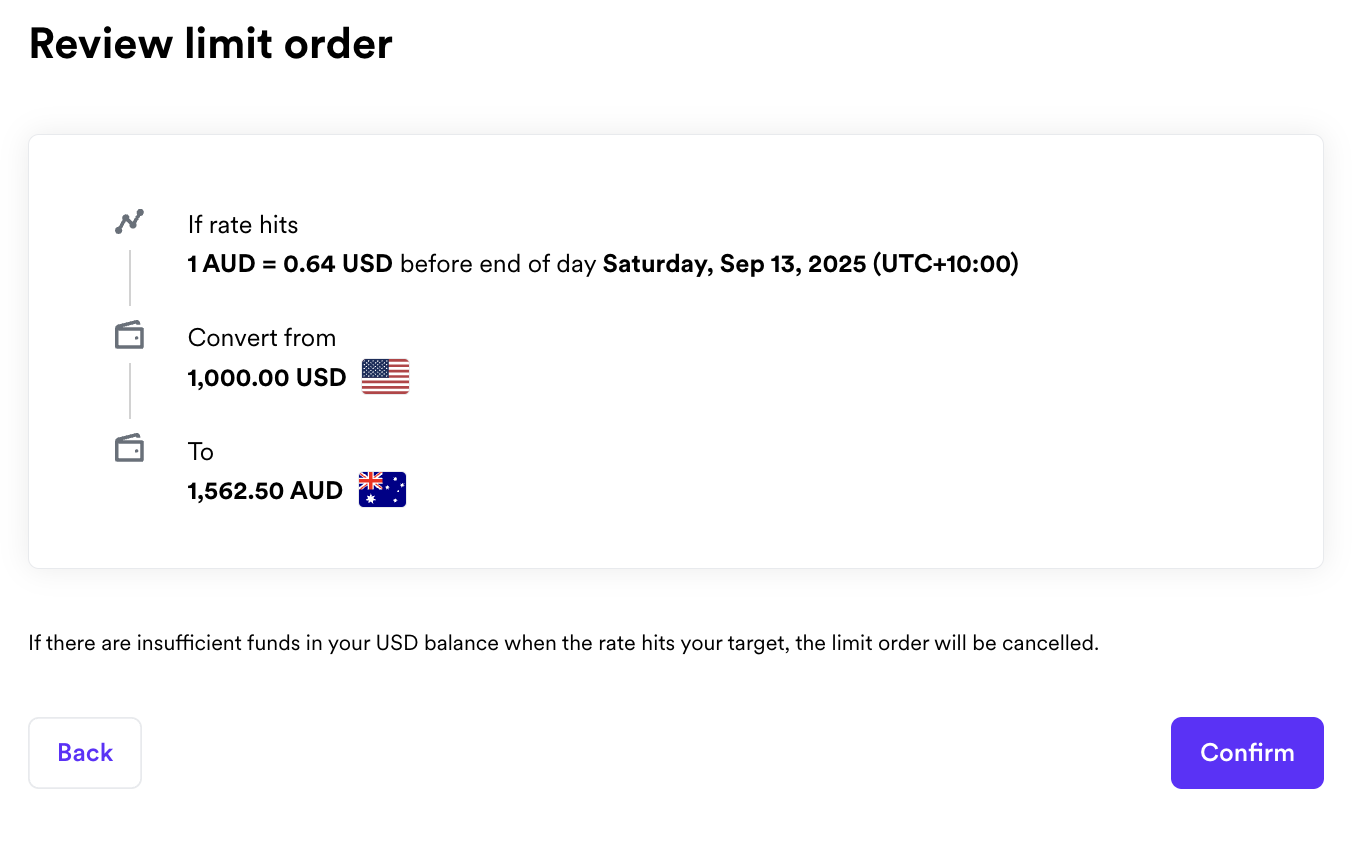
Task: Click the connector line between the wallet icons
Action: [129, 392]
